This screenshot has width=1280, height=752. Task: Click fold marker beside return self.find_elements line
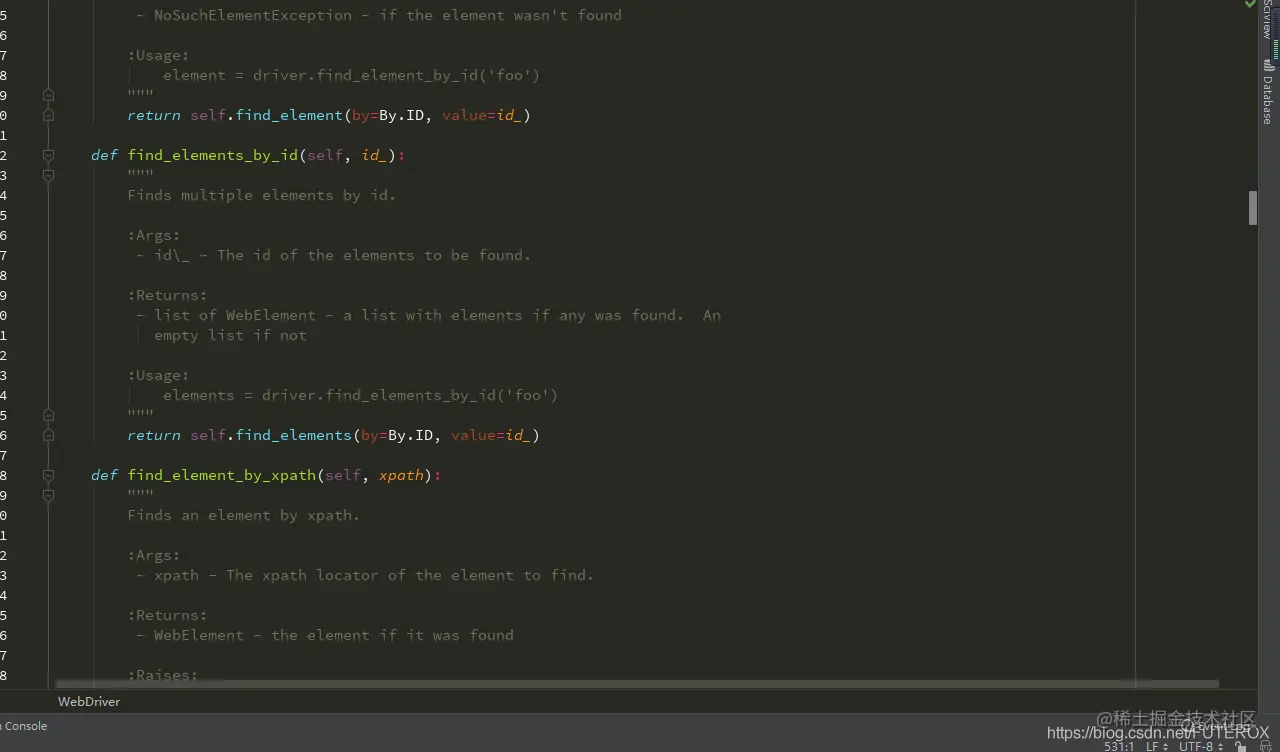click(x=48, y=435)
